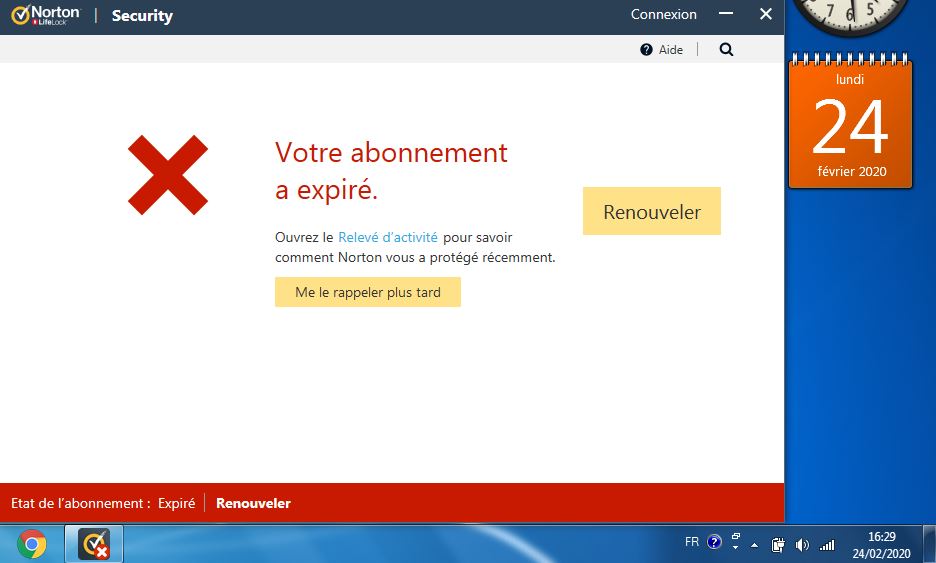This screenshot has width=936, height=563.
Task: Click the large Renouveler button
Action: coord(652,211)
